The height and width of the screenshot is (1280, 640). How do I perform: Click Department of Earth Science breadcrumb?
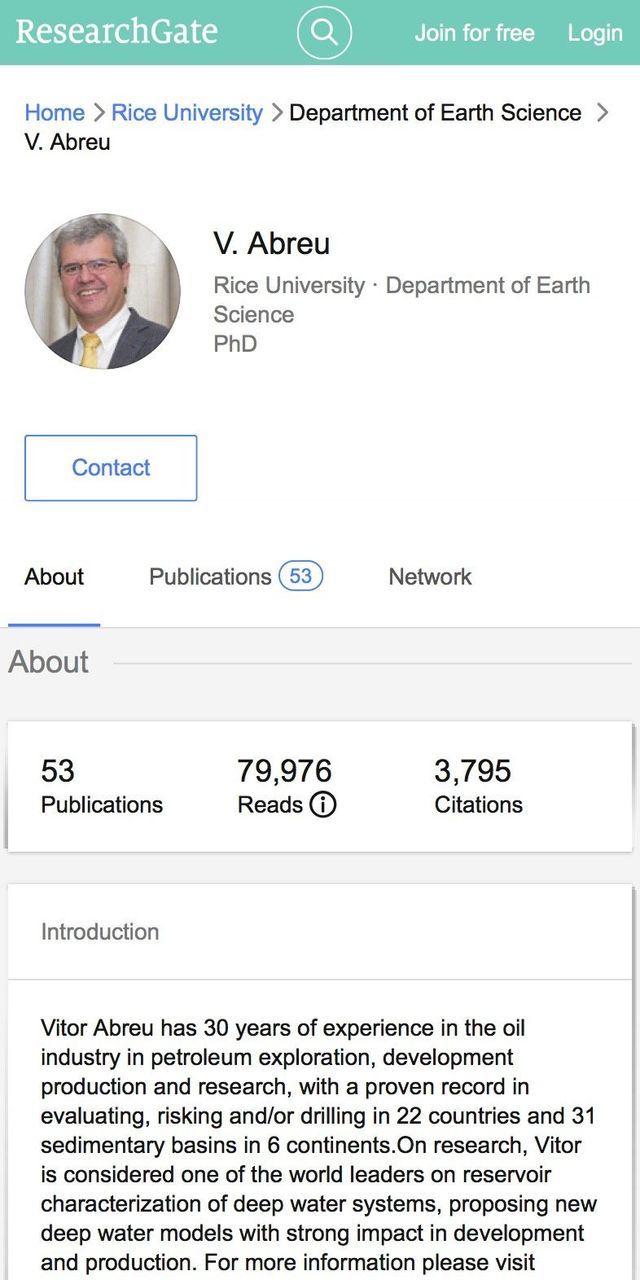[435, 113]
